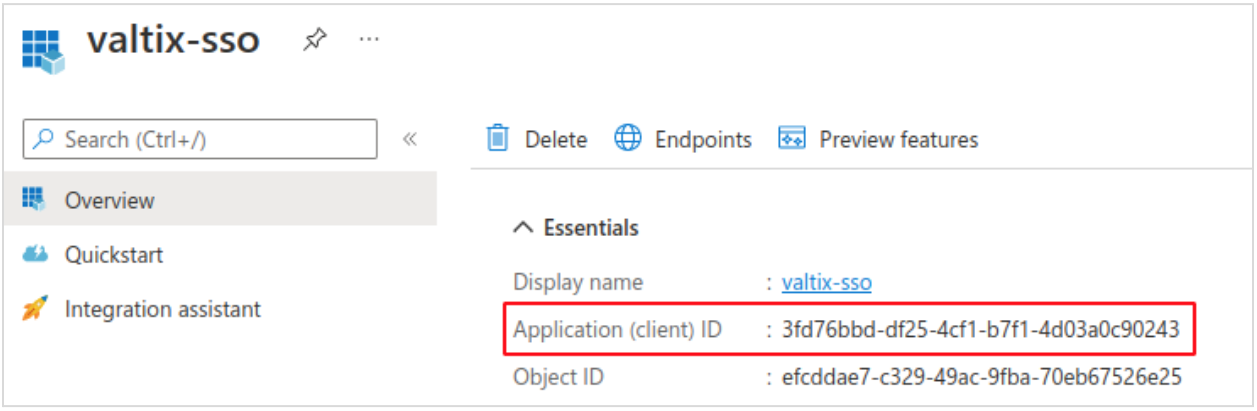The image size is (1257, 411).
Task: Click the Endpoints globe icon
Action: pos(627,139)
